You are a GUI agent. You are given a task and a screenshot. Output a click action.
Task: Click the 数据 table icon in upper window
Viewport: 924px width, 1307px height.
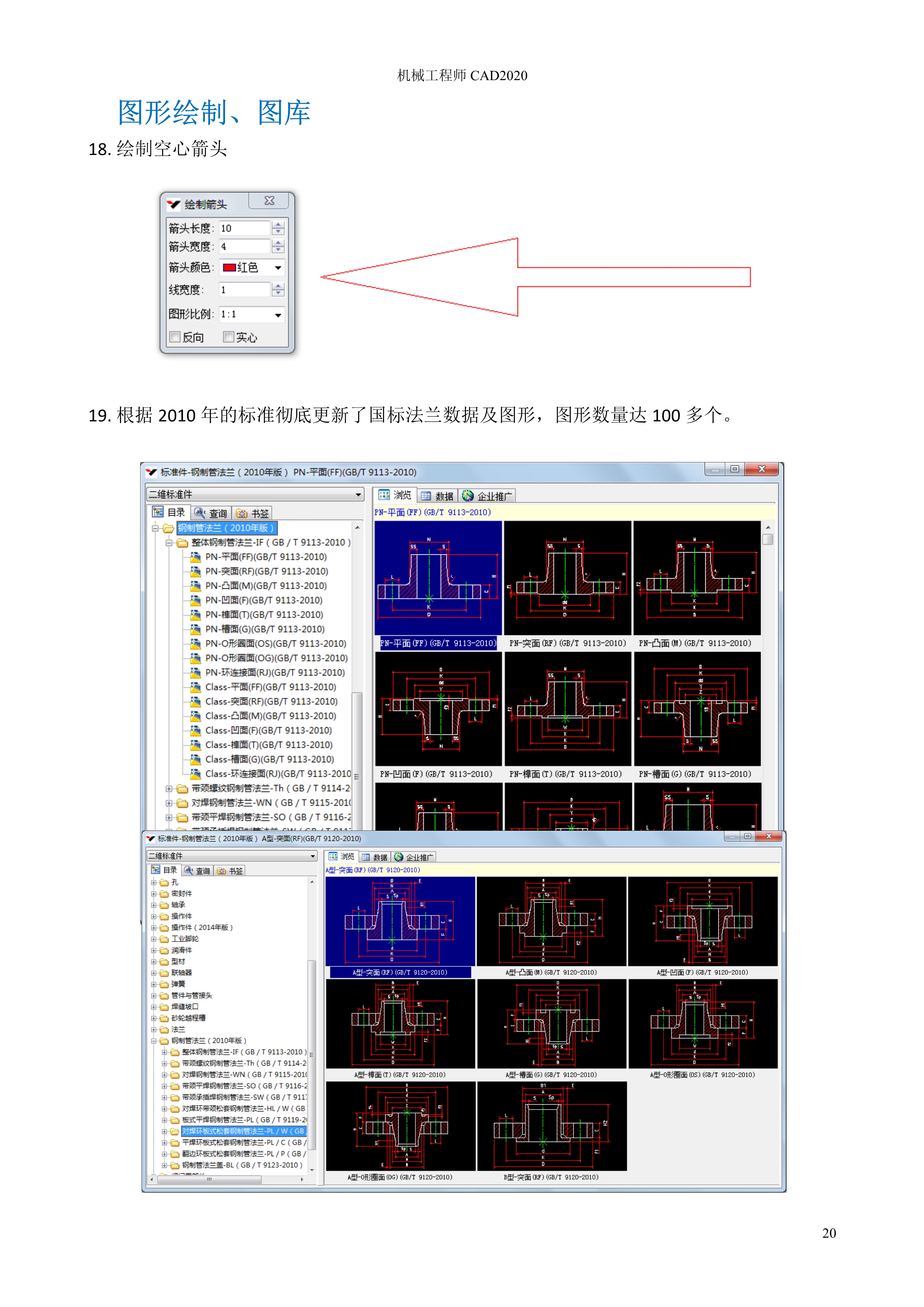pyautogui.click(x=426, y=496)
